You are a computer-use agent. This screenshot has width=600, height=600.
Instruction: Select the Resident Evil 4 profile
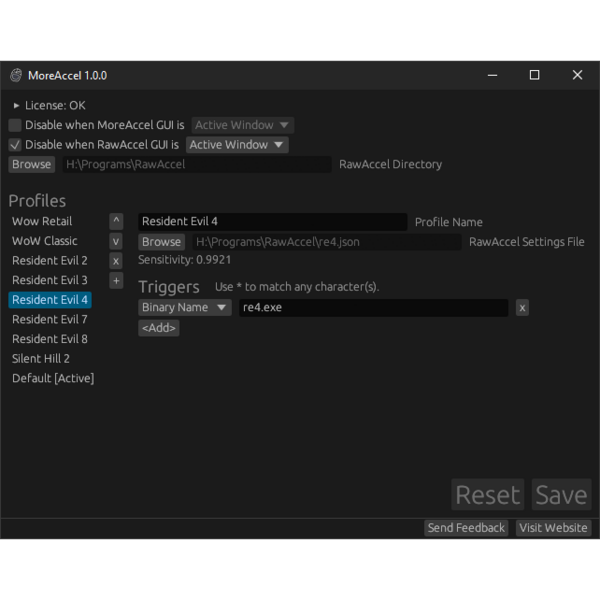(50, 300)
